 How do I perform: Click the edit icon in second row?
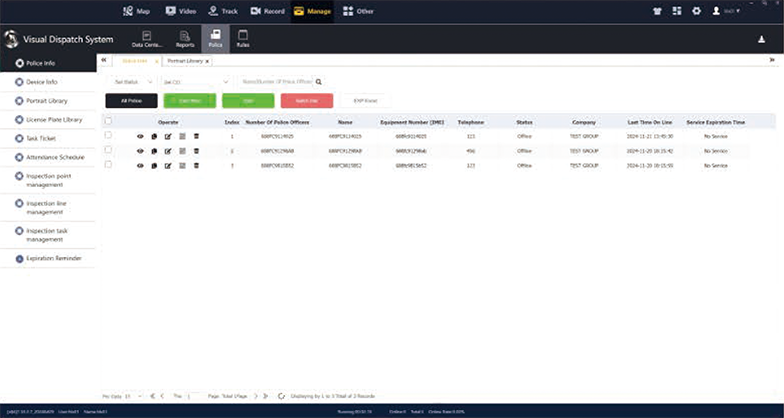[168, 150]
